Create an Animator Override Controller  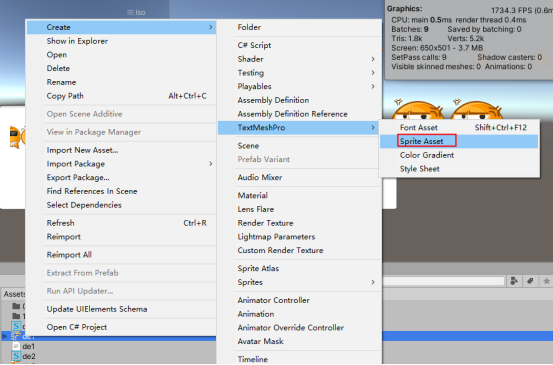tap(299, 328)
